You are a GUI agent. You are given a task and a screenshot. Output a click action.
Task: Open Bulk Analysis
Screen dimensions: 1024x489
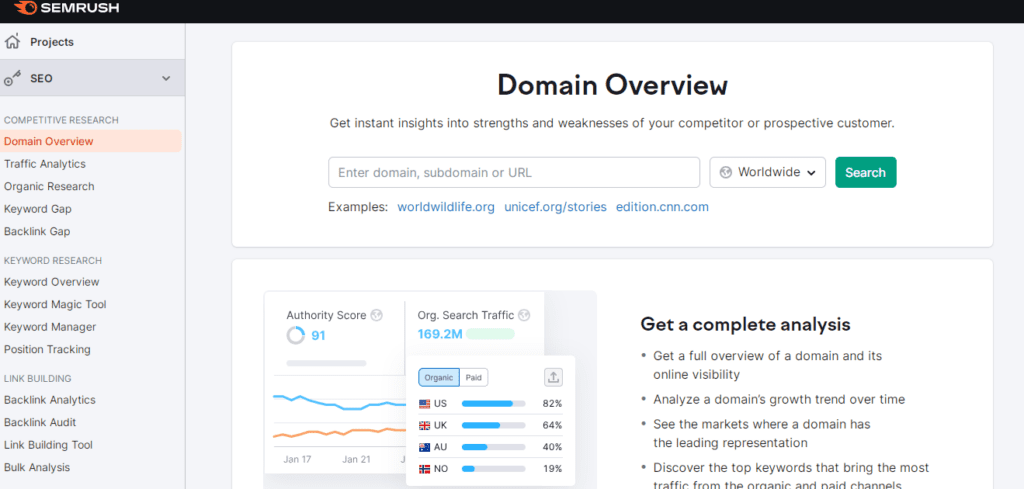[x=37, y=467]
